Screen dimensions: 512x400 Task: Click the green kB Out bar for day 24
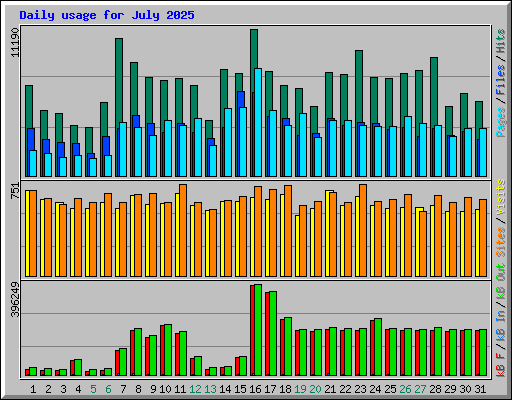[x=378, y=347]
